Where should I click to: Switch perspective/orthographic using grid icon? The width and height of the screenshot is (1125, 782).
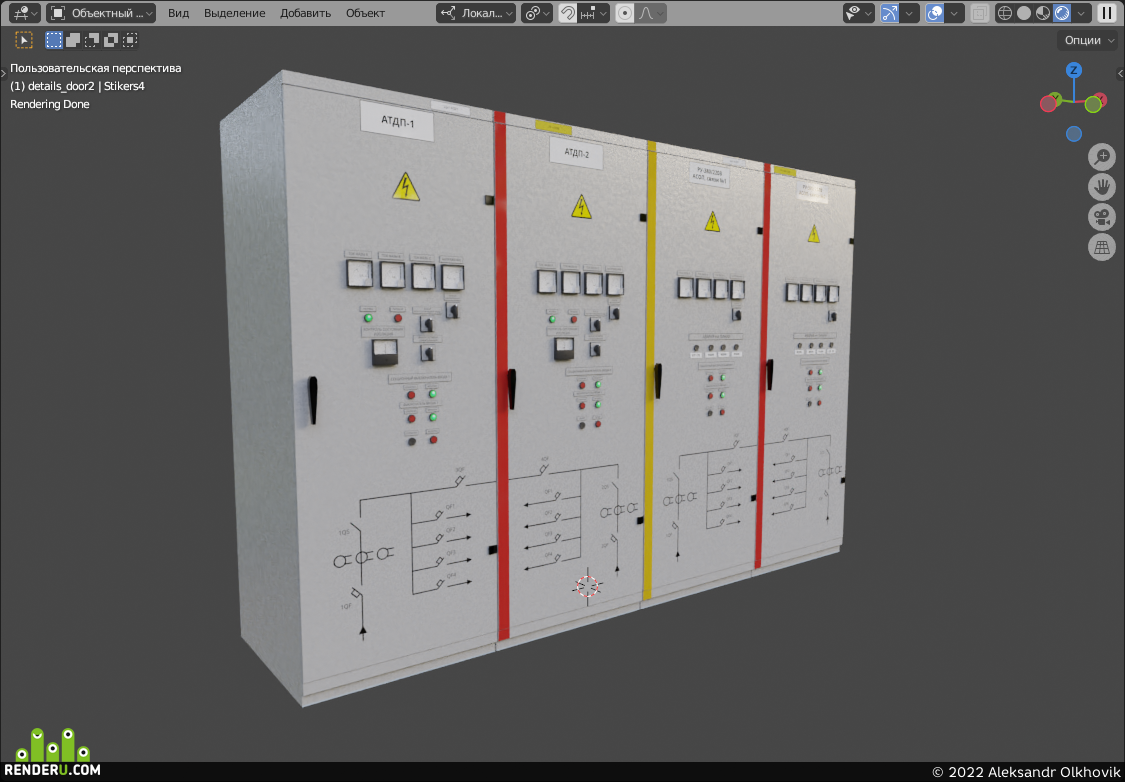coord(1101,247)
